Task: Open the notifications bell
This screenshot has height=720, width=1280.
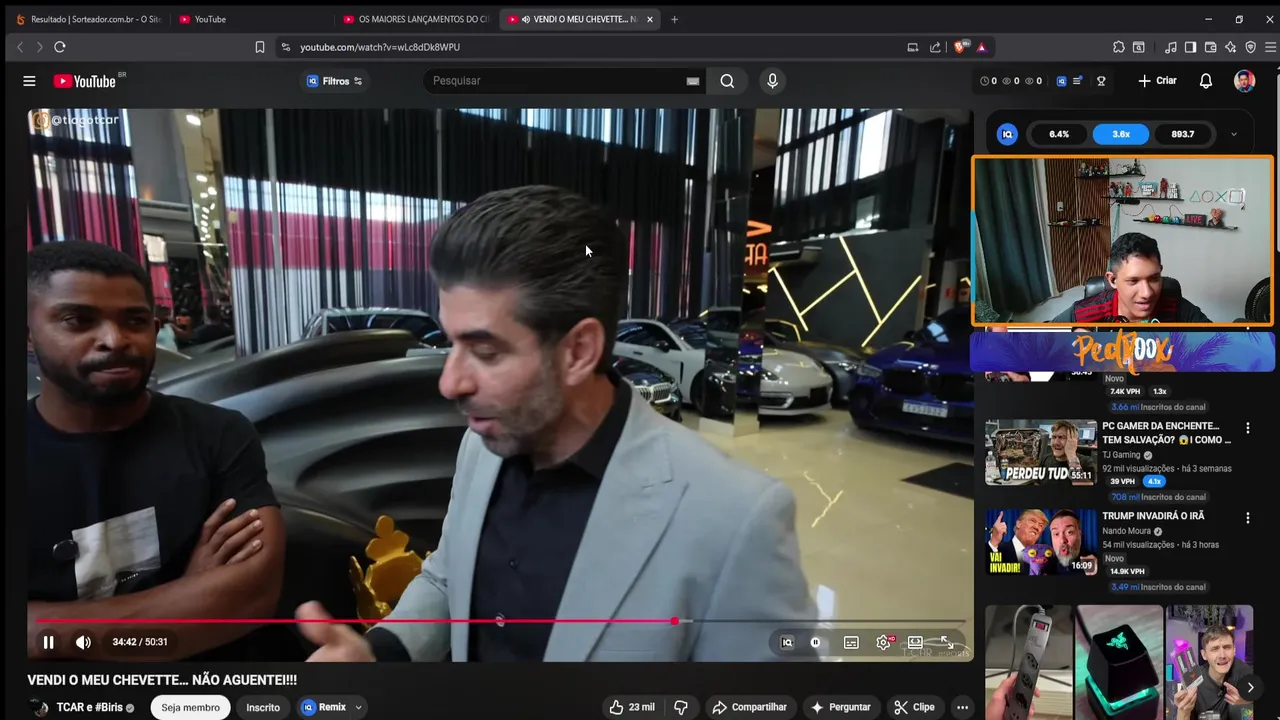Action: (x=1206, y=81)
